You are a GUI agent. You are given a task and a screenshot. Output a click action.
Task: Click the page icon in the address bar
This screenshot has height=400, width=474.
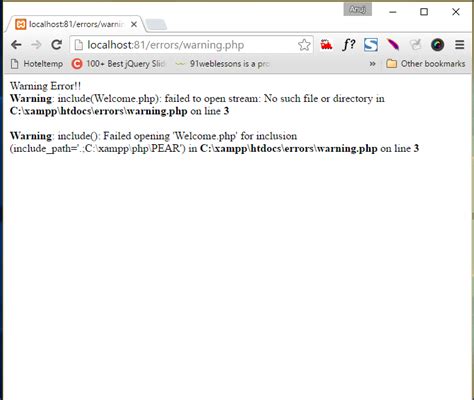pos(78,45)
